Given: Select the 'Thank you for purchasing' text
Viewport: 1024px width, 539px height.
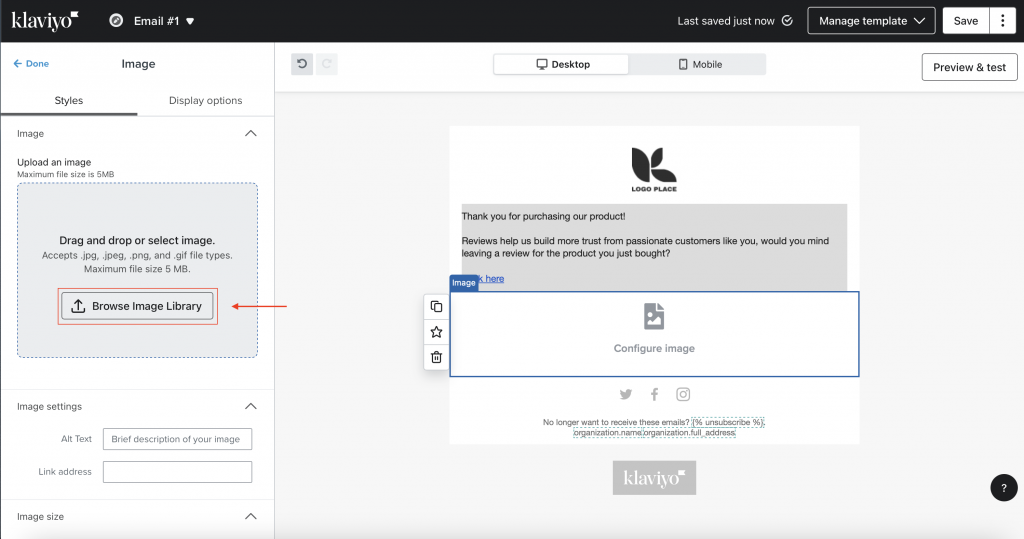Looking at the screenshot, I should pyautogui.click(x=543, y=216).
